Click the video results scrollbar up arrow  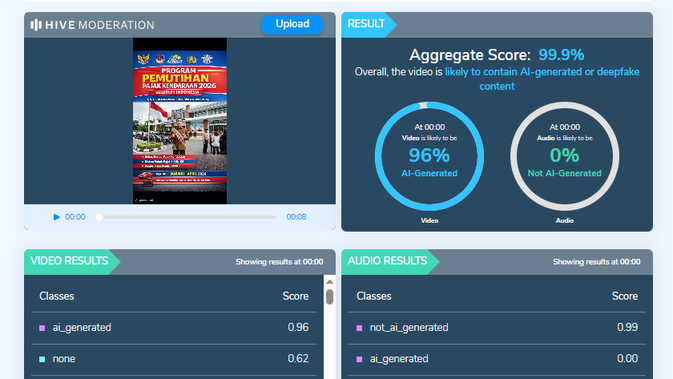(330, 282)
